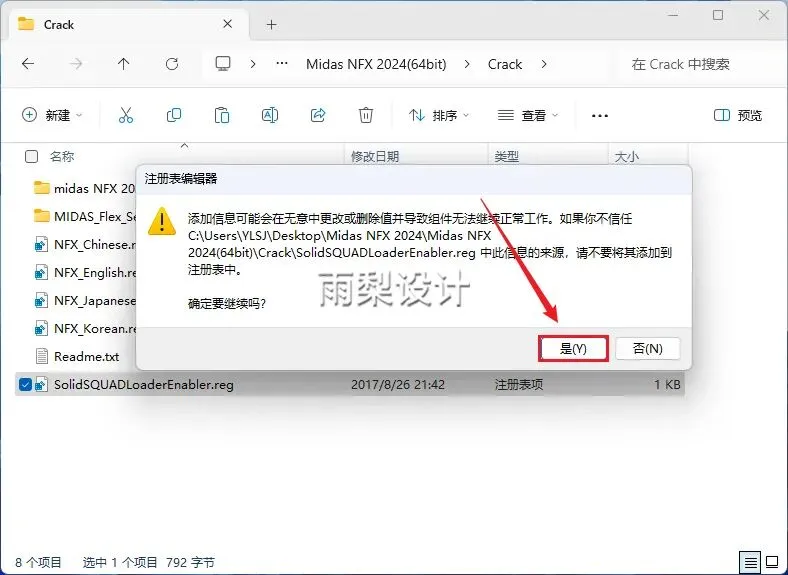
Task: Click the 注册表编辑器 dialog title bar
Action: tap(413, 179)
